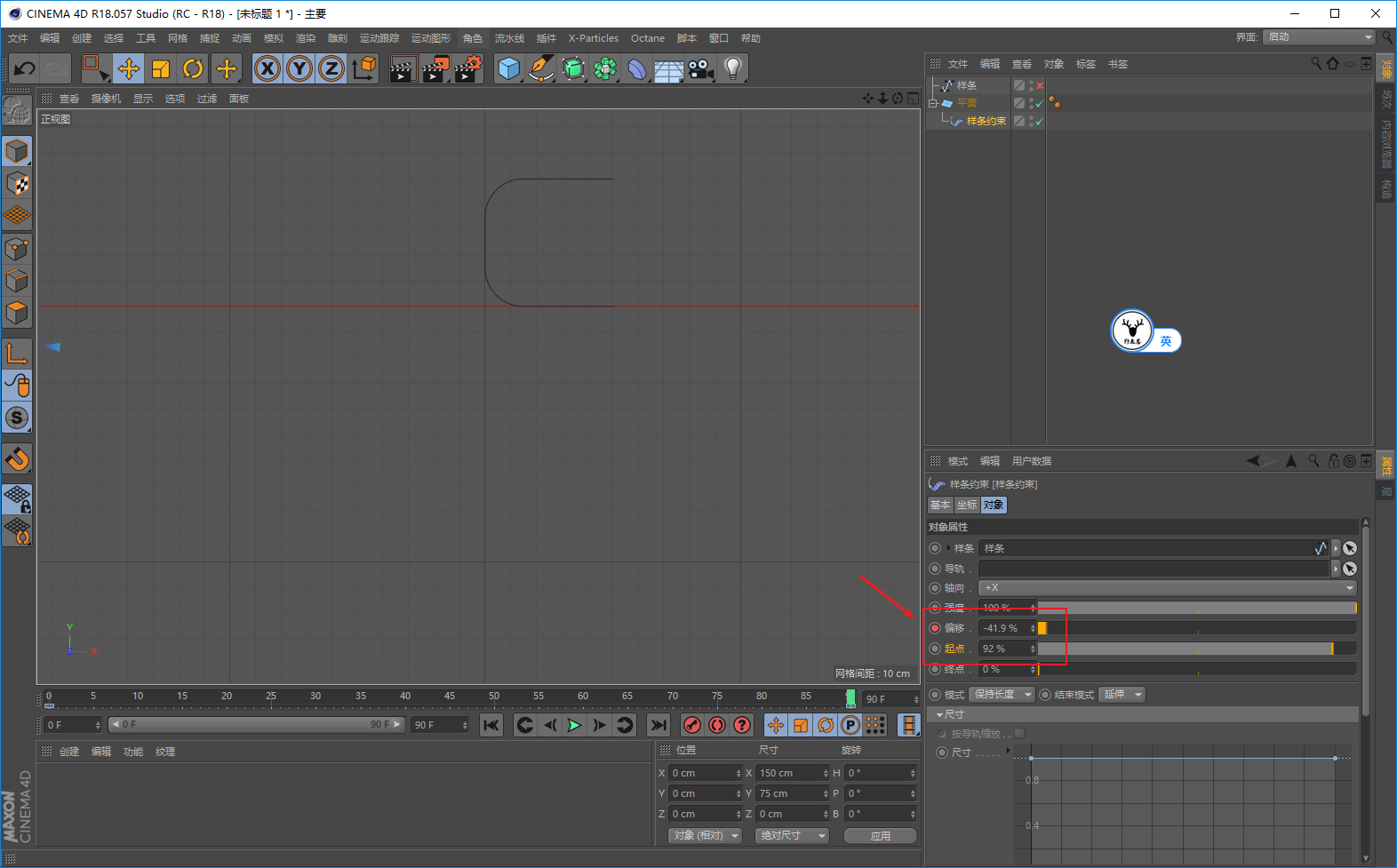The height and width of the screenshot is (868, 1397).
Task: Open the attribute manager 用户数据 menu
Action: (x=1032, y=461)
